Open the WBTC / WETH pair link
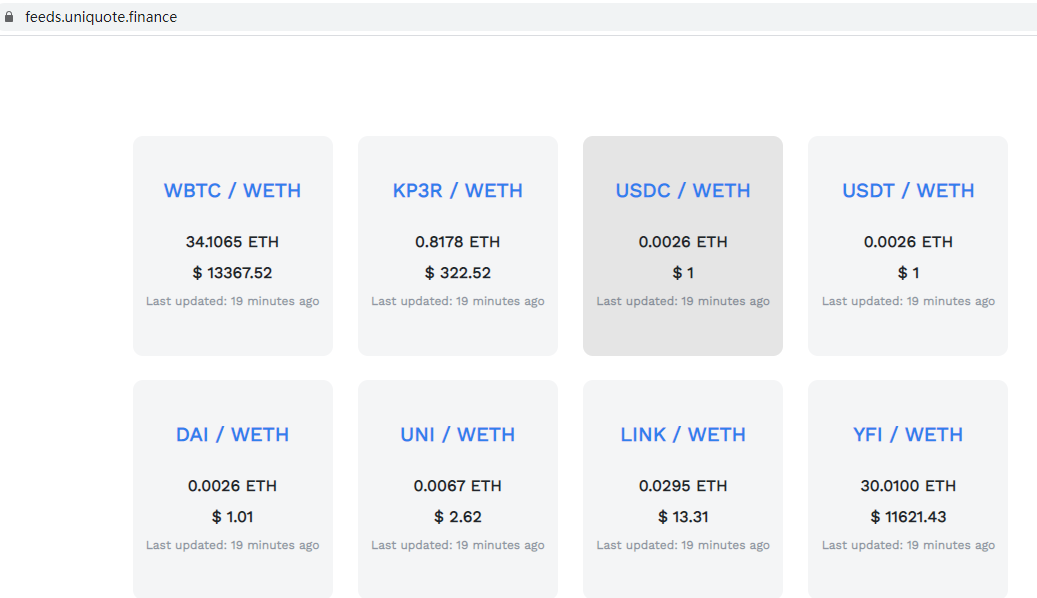Image resolution: width=1037 pixels, height=598 pixels. point(232,191)
